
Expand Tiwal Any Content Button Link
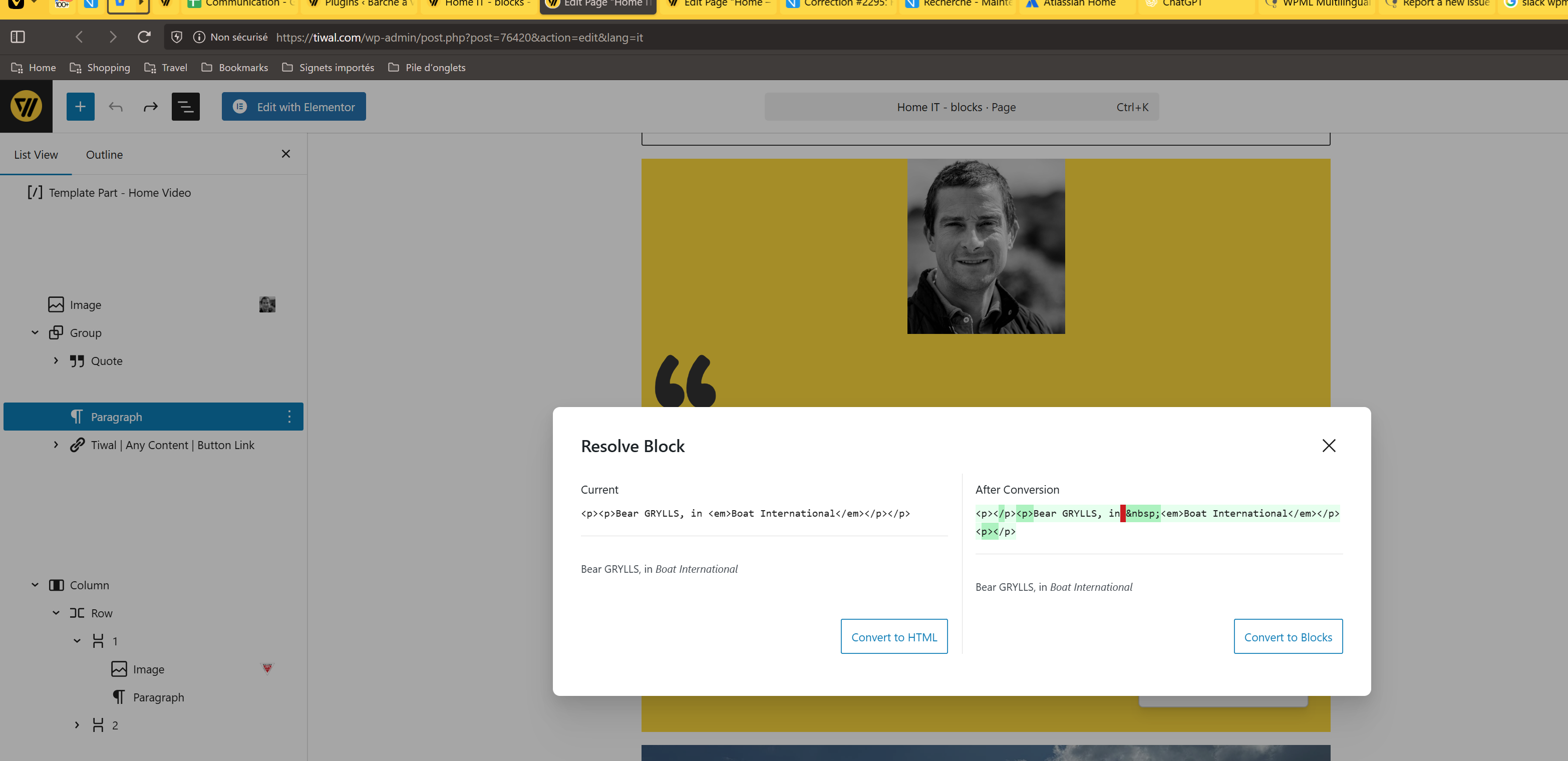pos(56,445)
